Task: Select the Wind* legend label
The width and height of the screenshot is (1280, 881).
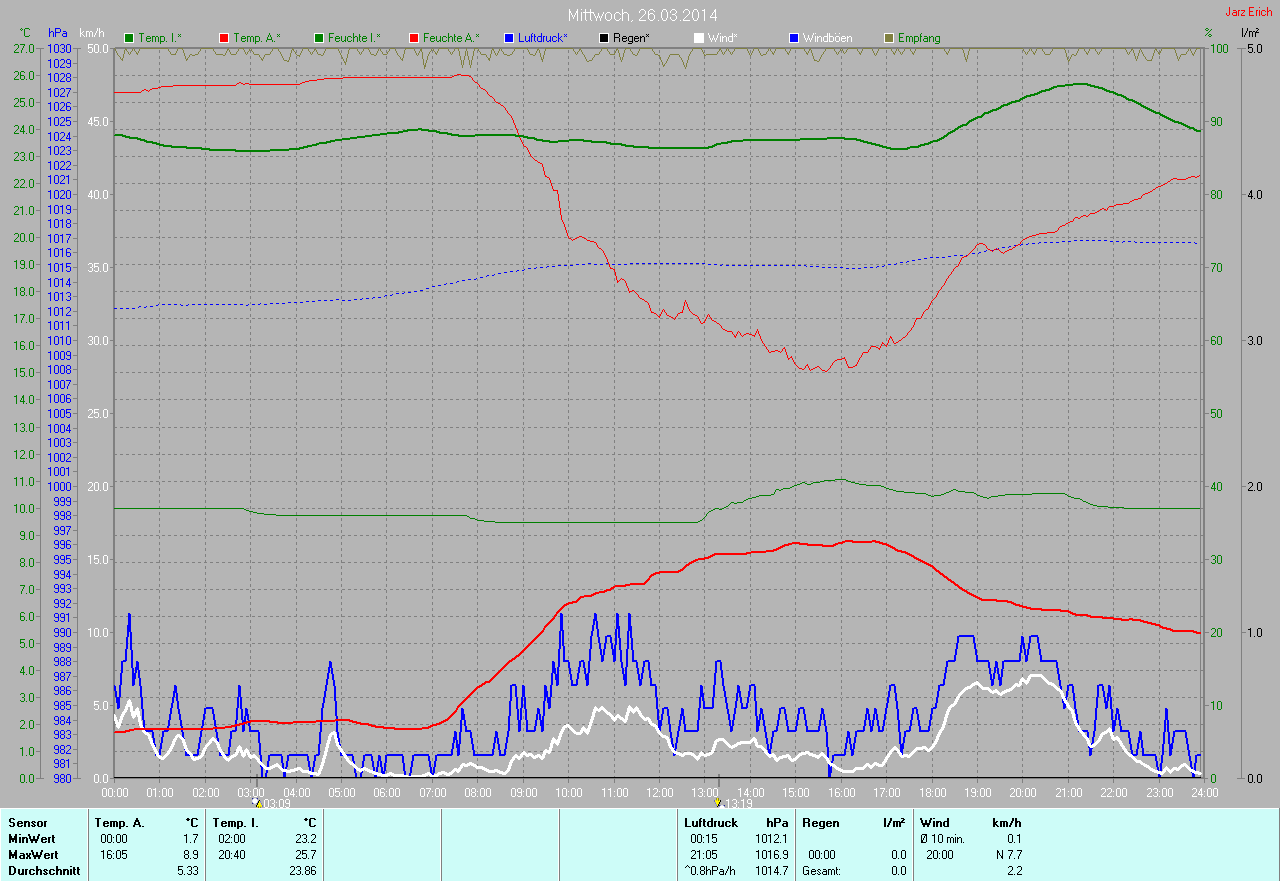Action: [723, 38]
